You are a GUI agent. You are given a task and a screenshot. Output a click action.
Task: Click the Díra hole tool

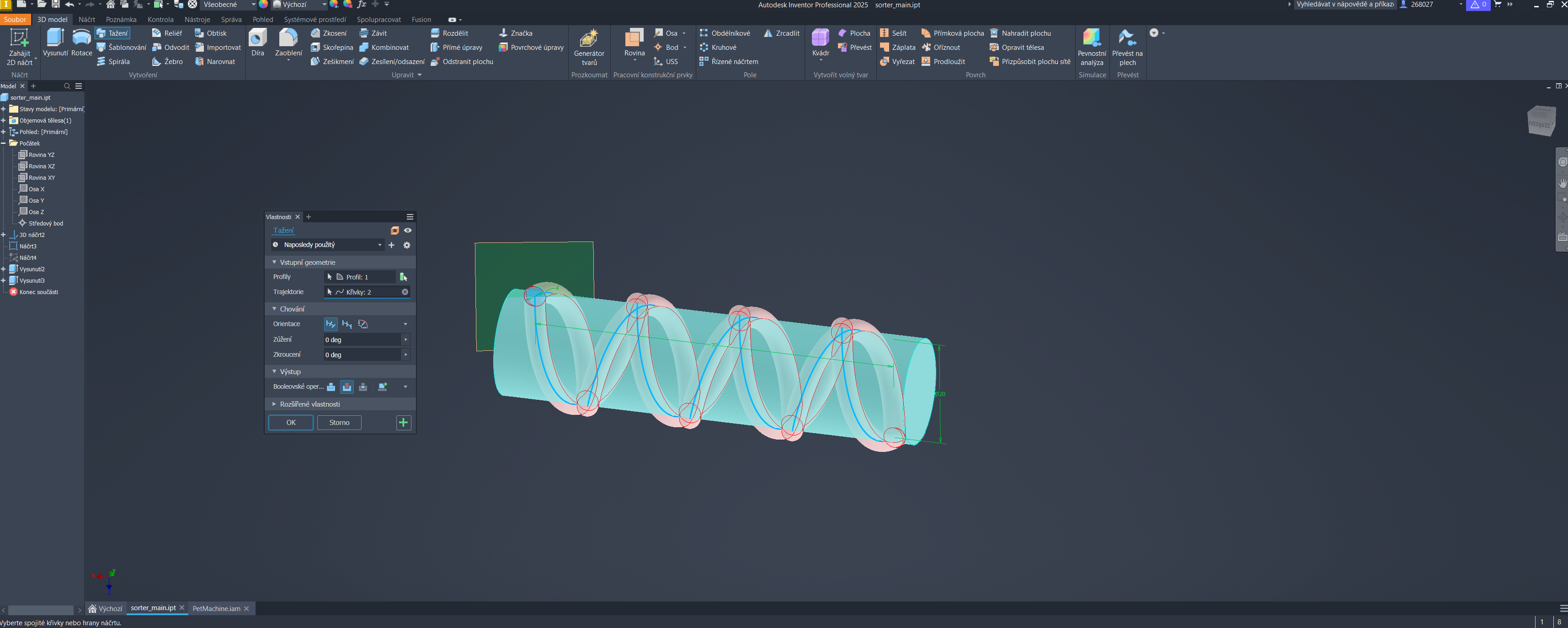point(257,42)
